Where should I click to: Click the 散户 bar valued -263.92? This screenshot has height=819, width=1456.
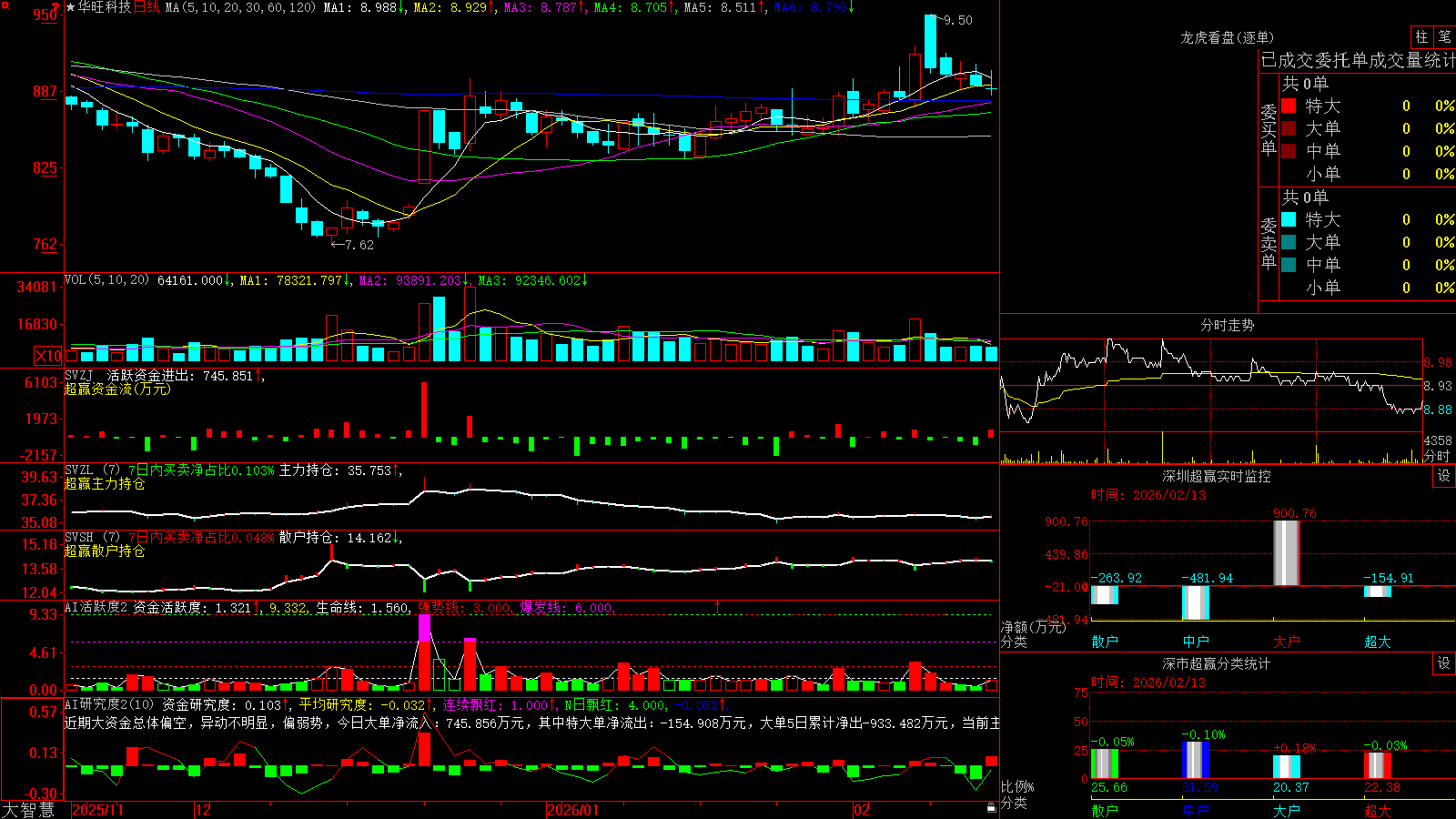click(1105, 595)
